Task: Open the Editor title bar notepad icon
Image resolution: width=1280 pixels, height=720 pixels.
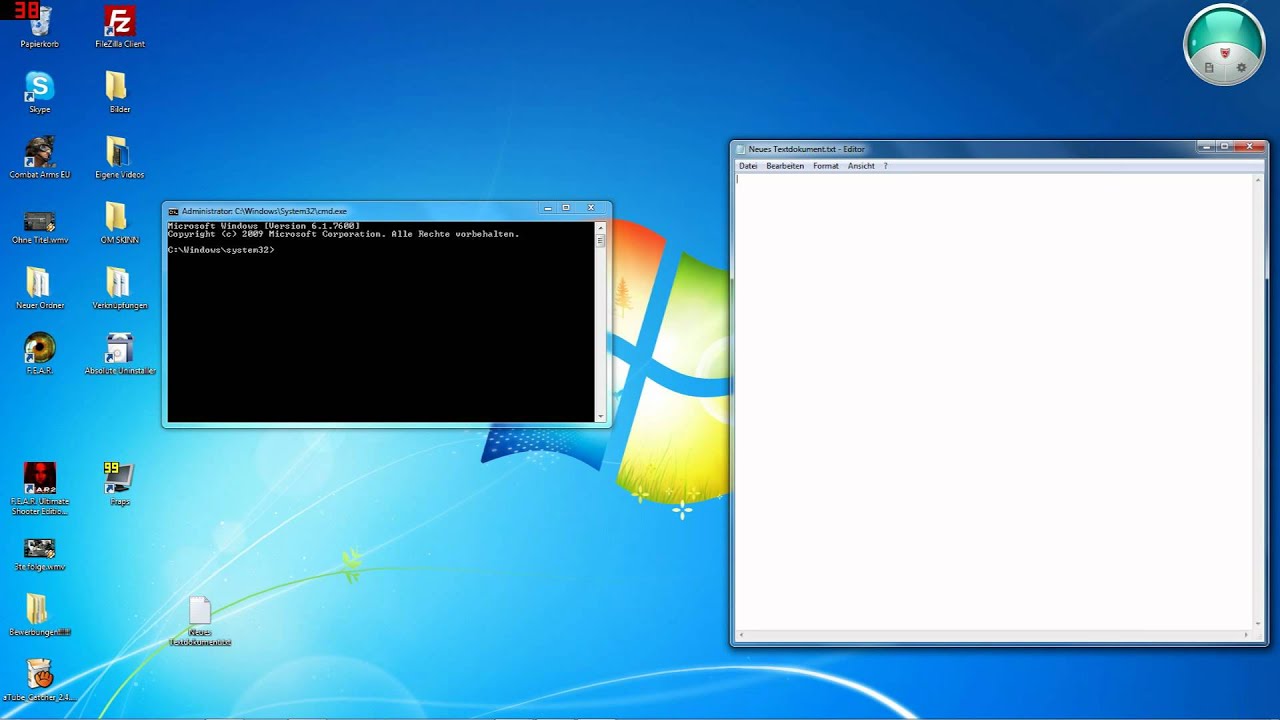Action: point(741,149)
